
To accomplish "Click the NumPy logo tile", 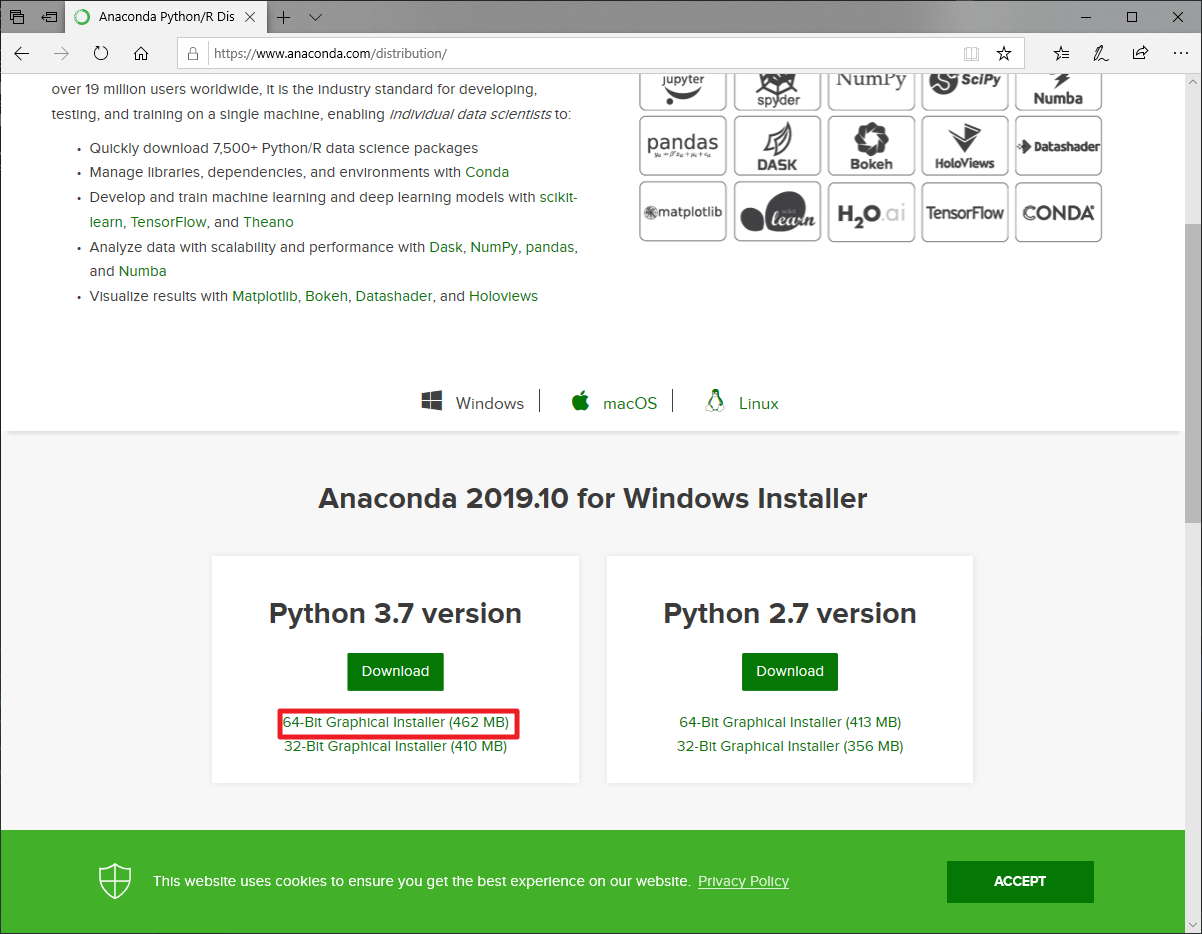I will 871,92.
